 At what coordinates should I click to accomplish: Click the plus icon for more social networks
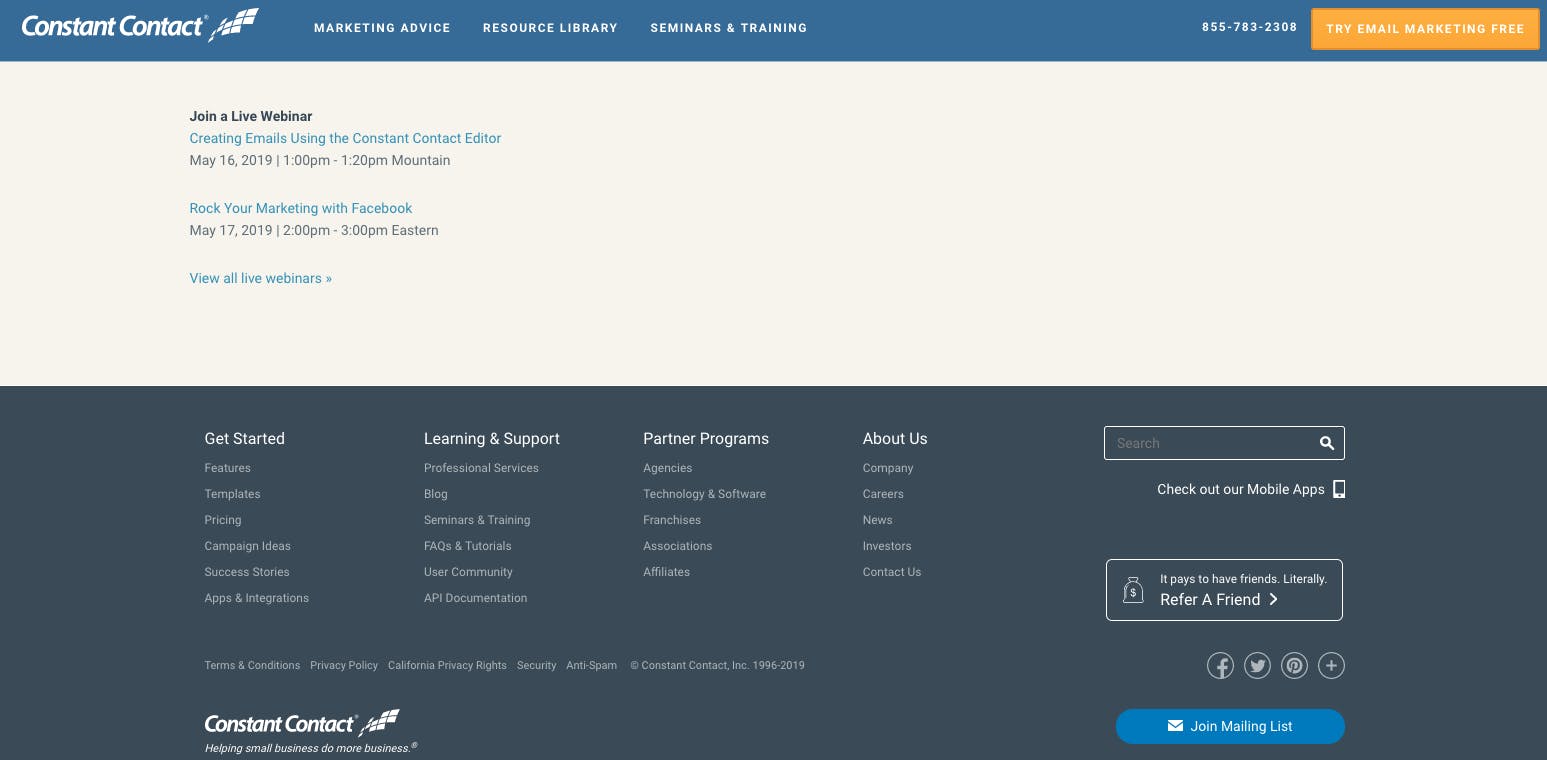[x=1331, y=665]
